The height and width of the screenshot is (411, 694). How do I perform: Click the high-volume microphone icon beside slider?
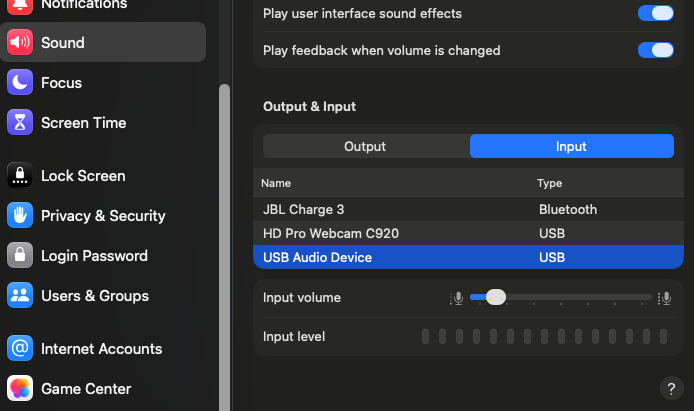(665, 298)
